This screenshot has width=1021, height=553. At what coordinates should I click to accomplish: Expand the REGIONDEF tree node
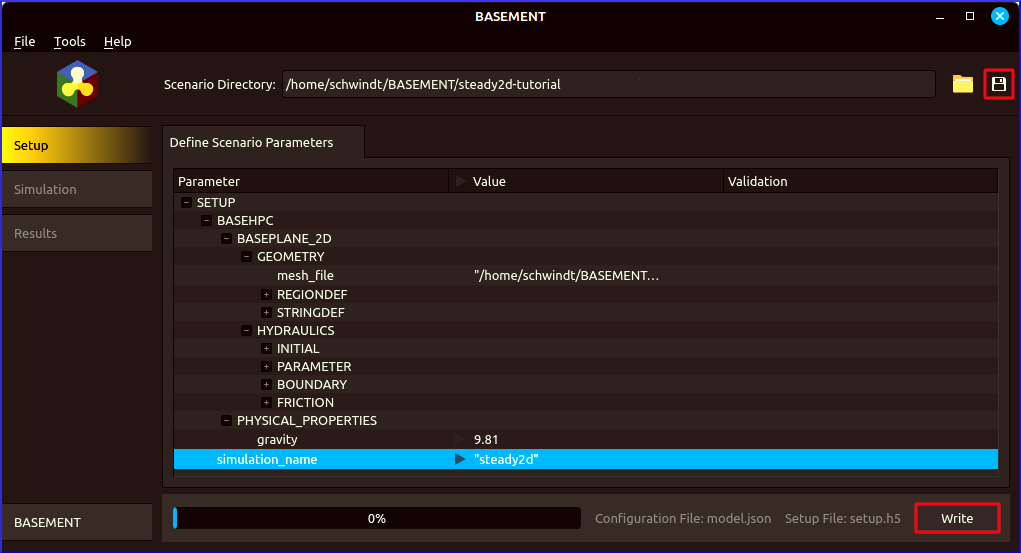[x=267, y=295]
